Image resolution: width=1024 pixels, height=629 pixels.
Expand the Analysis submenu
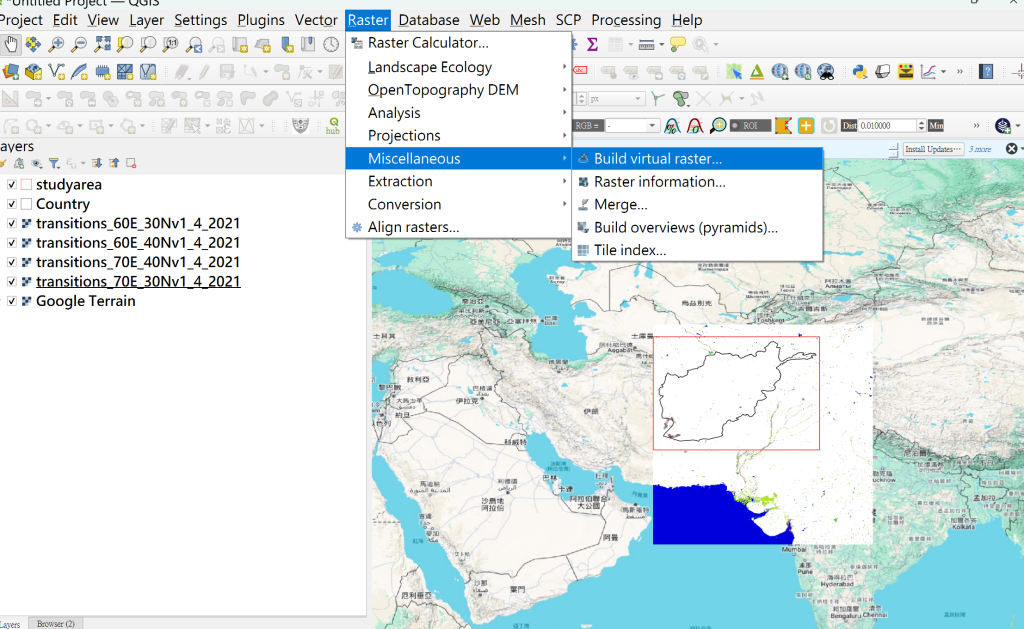pyautogui.click(x=458, y=113)
